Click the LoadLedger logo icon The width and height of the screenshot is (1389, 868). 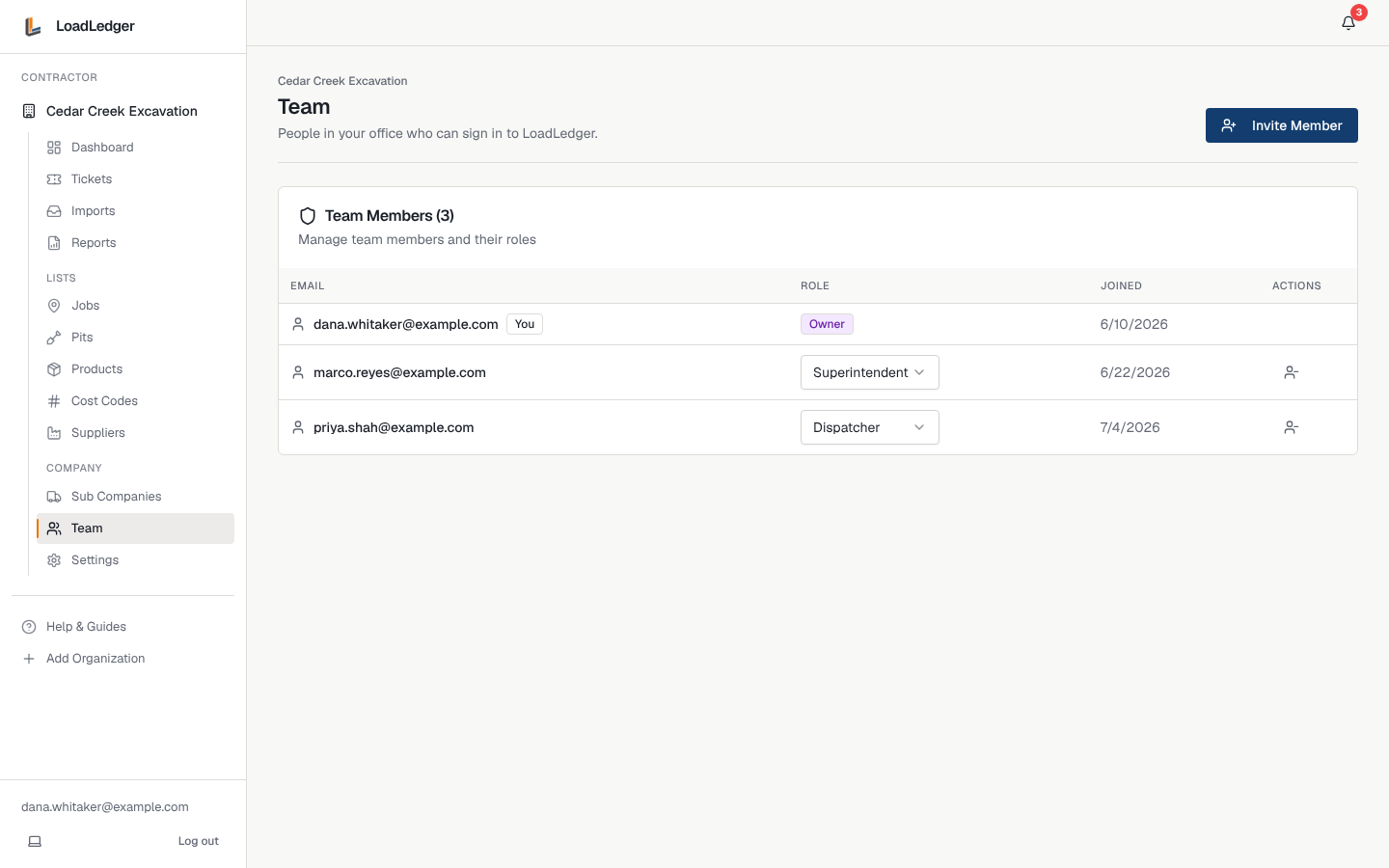click(33, 26)
